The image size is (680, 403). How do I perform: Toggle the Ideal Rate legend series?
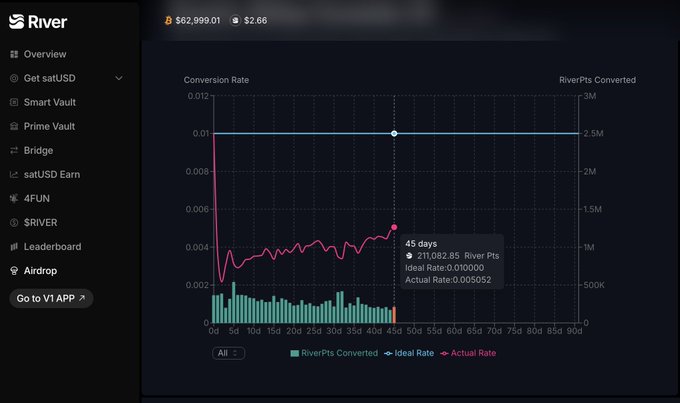409,353
